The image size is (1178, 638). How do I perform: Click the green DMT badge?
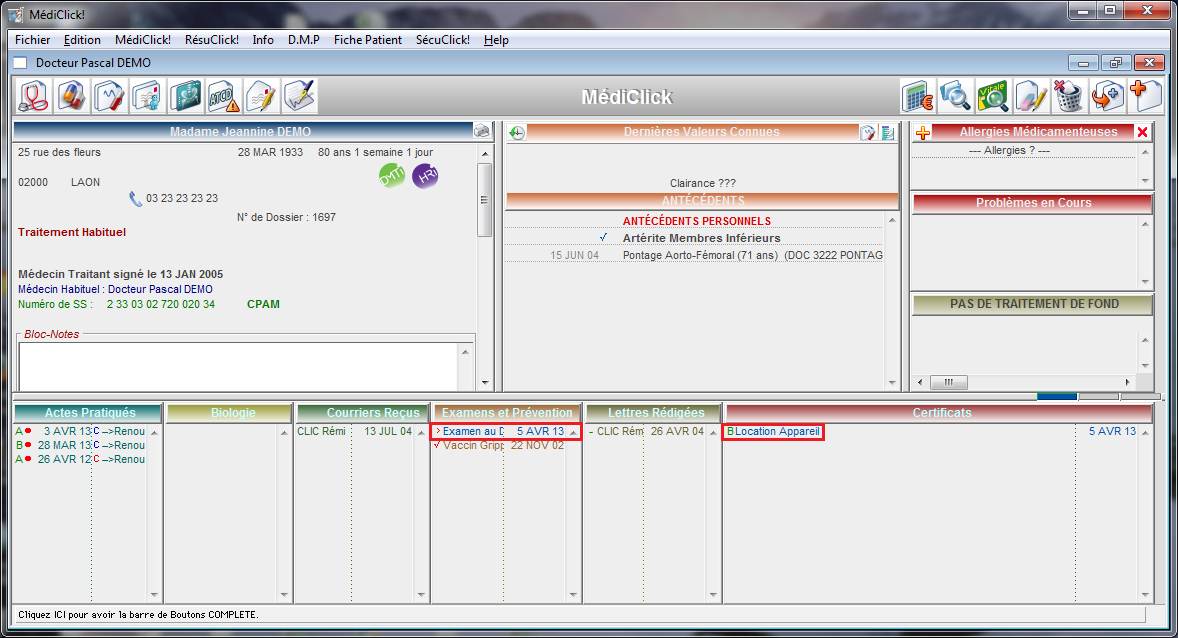click(x=392, y=176)
